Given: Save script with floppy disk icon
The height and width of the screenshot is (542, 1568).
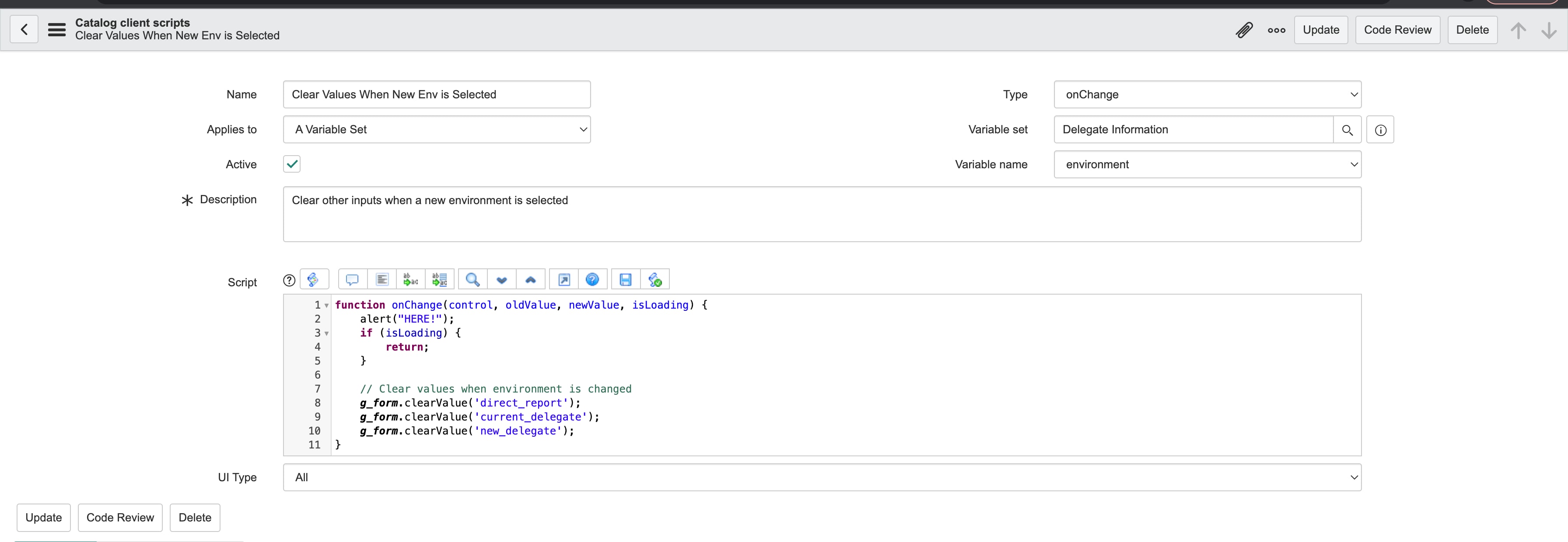Looking at the screenshot, I should coord(625,279).
